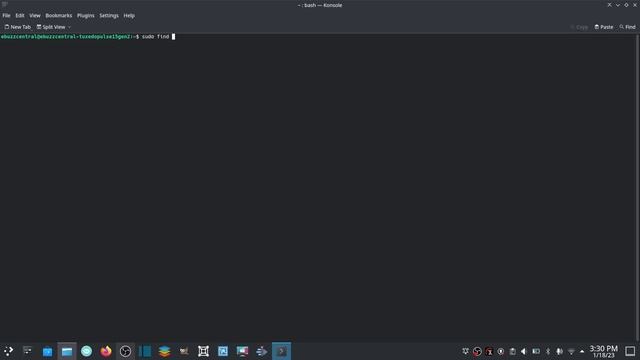This screenshot has height=360, width=640.
Task: Click the Copy toolbar button
Action: tap(579, 27)
